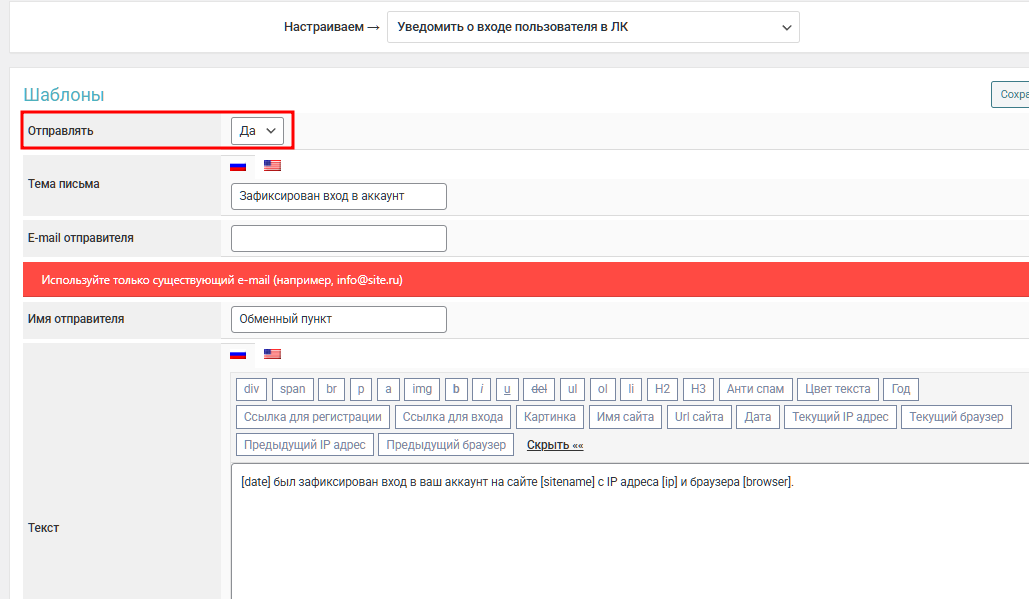This screenshot has height=599, width=1029.
Task: Open the 'Отправлять' Да dropdown
Action: point(258,131)
